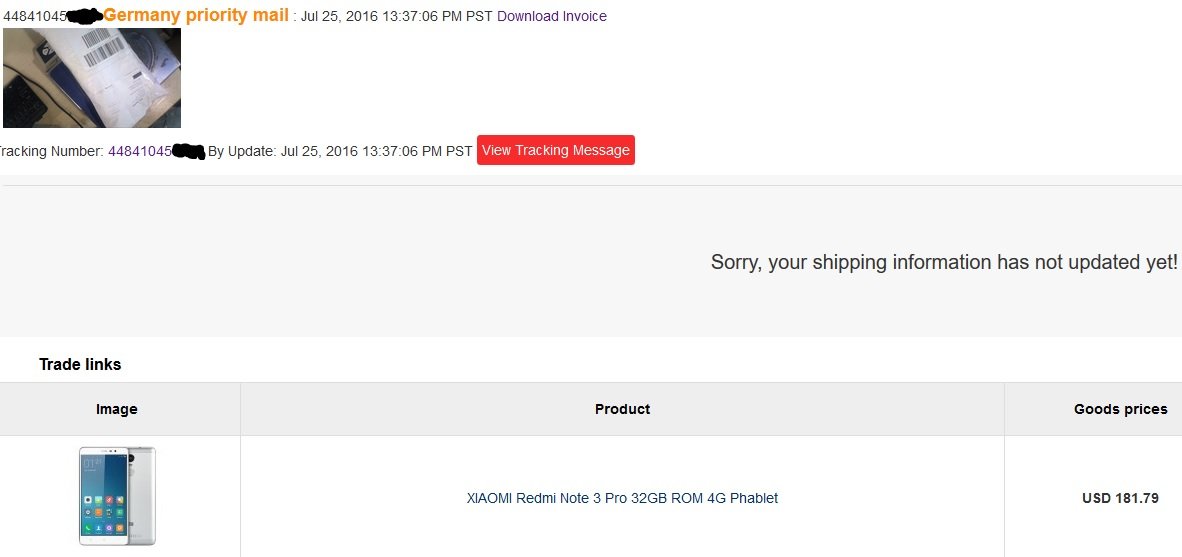Click the shipping information not updated message
Image resolution: width=1182 pixels, height=557 pixels.
pos(944,262)
